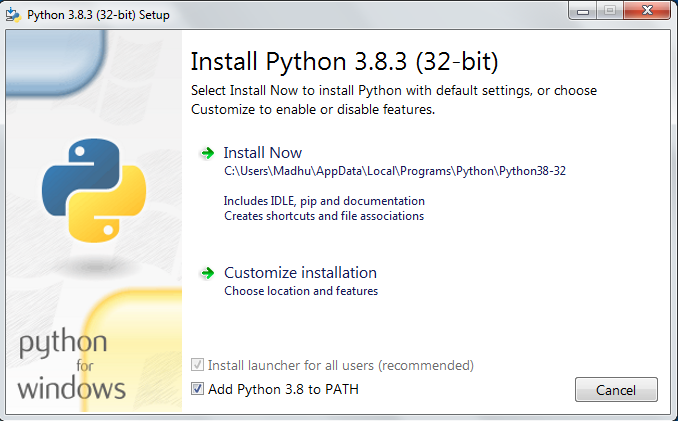Choose Customize installation option
This screenshot has height=421, width=678.
tap(301, 273)
